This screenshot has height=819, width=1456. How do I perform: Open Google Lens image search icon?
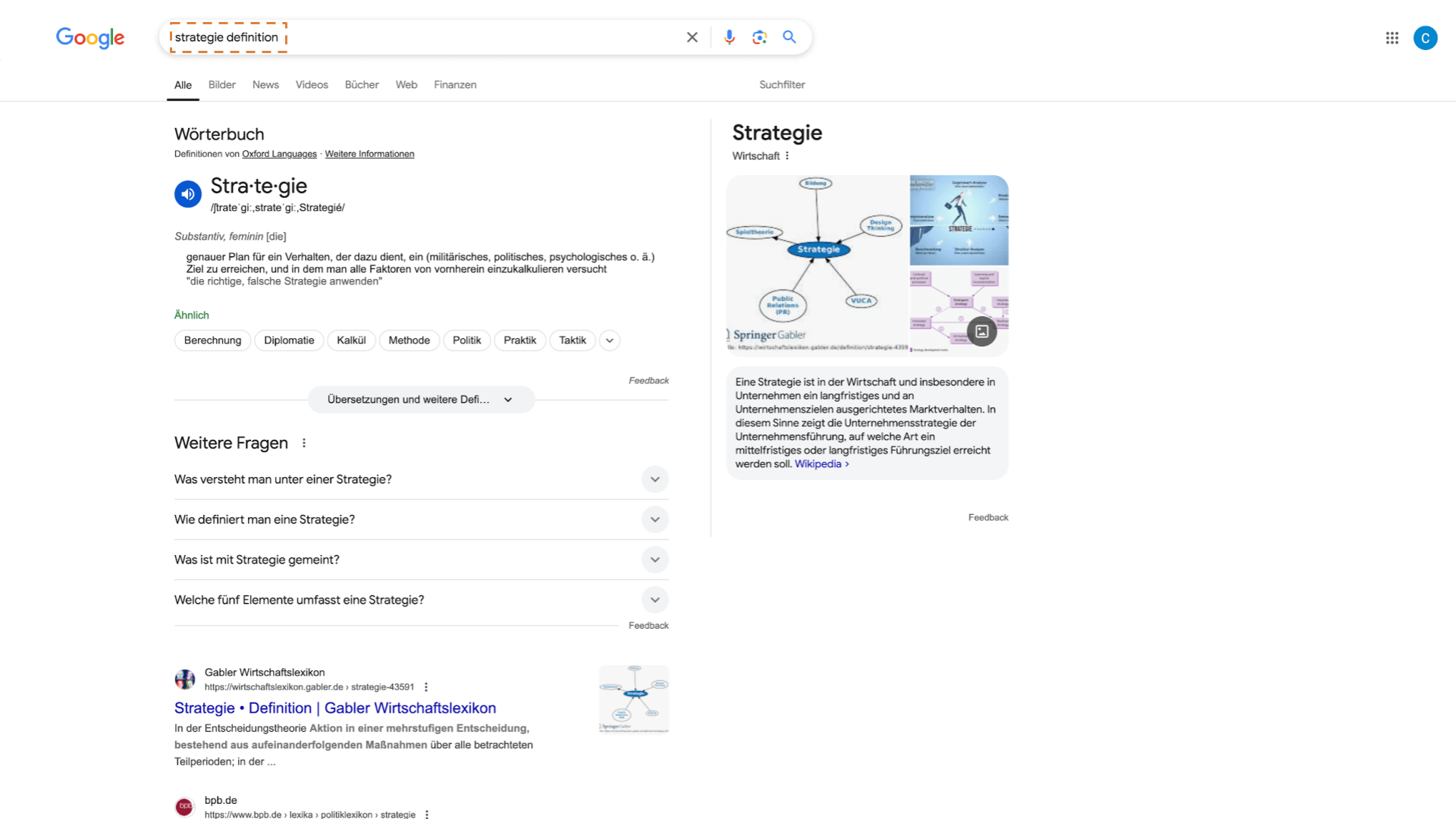pos(759,37)
